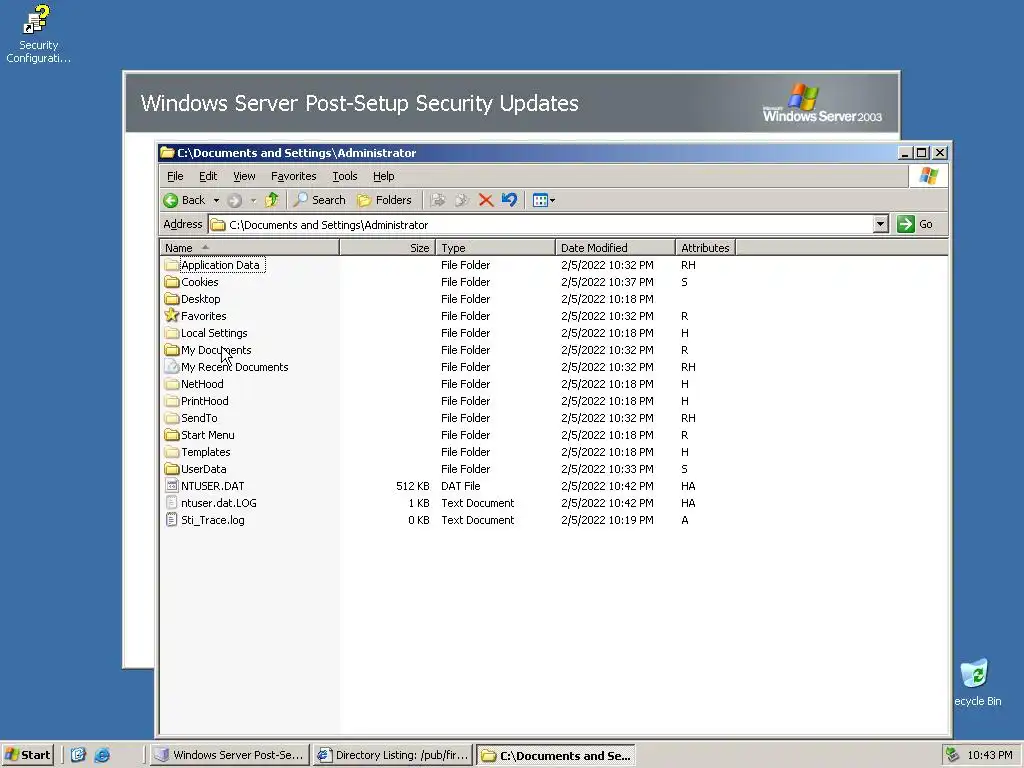The width and height of the screenshot is (1024, 768).
Task: Launch Internet Explorer from quick launch
Action: tap(103, 755)
